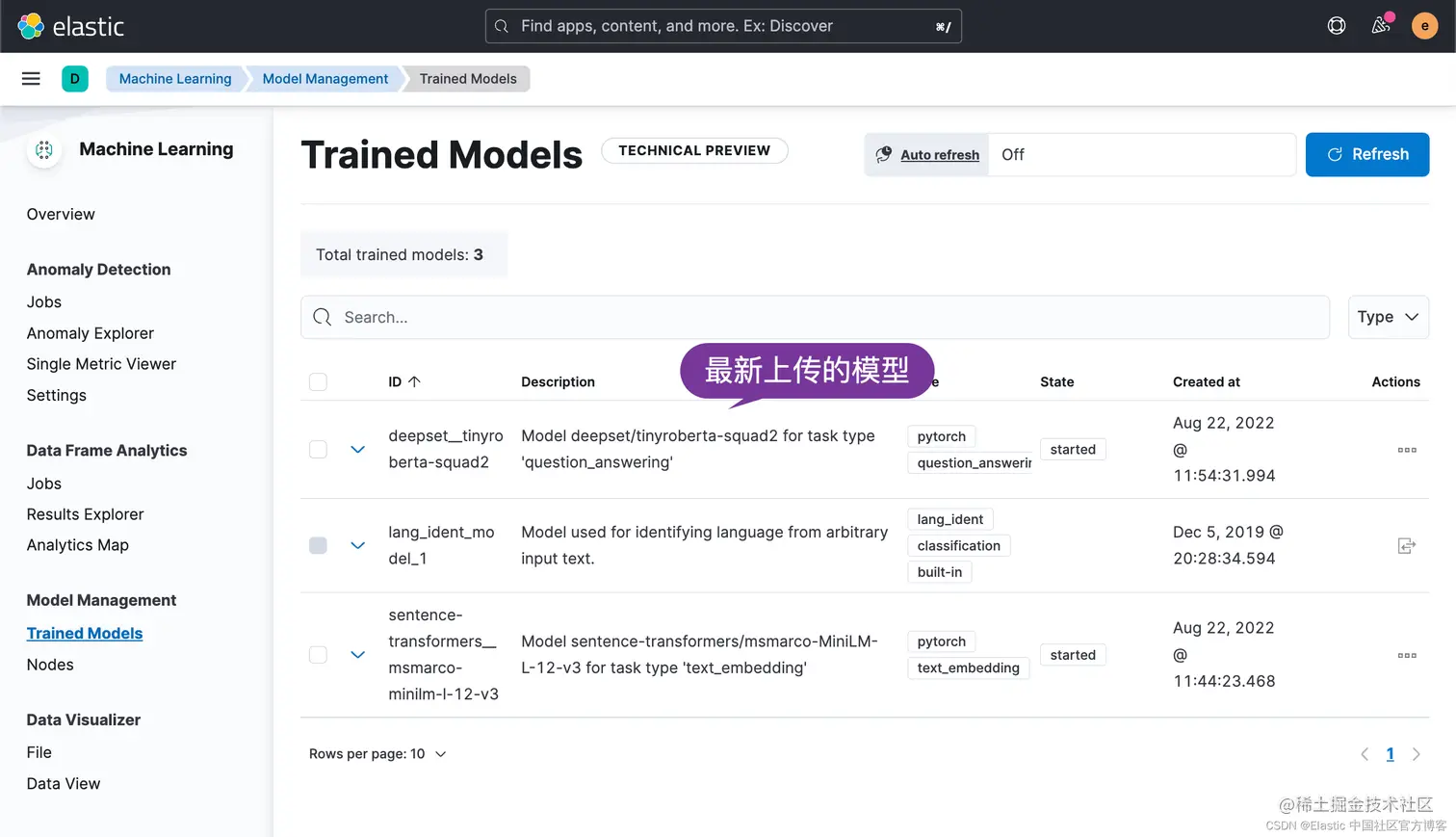Viewport: 1456px width, 837px height.
Task: Open the green D space avatar
Action: point(75,79)
